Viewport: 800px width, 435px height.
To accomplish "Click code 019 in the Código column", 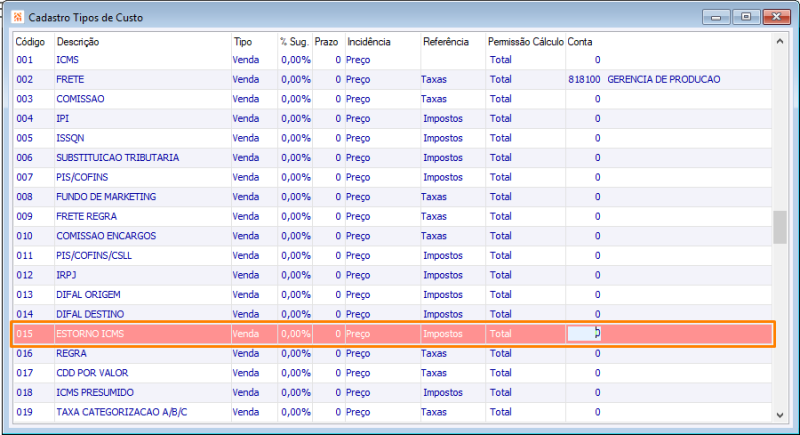I will 24,412.
